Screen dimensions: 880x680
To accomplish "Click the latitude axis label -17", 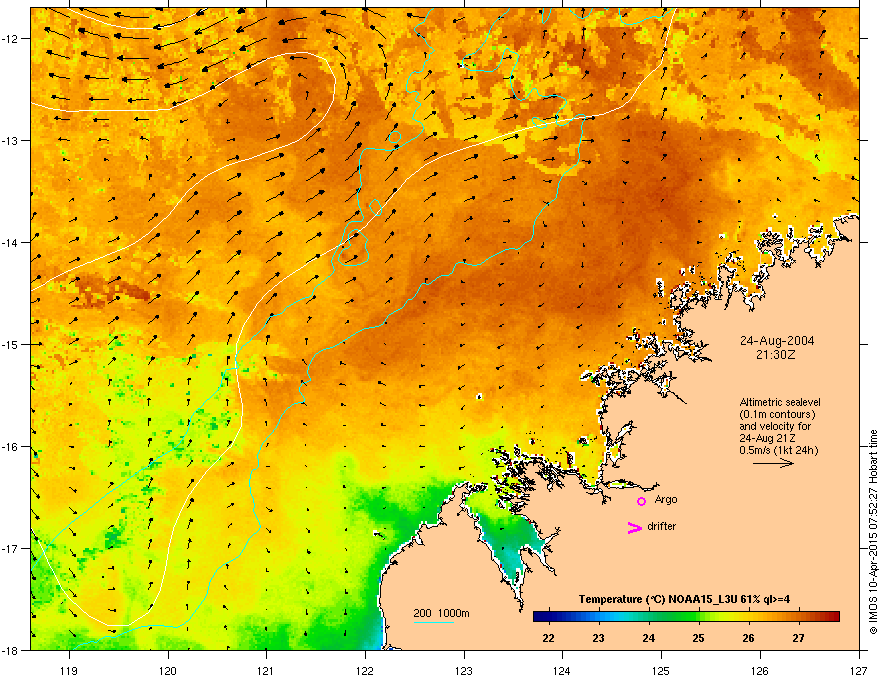I will [x=10, y=548].
